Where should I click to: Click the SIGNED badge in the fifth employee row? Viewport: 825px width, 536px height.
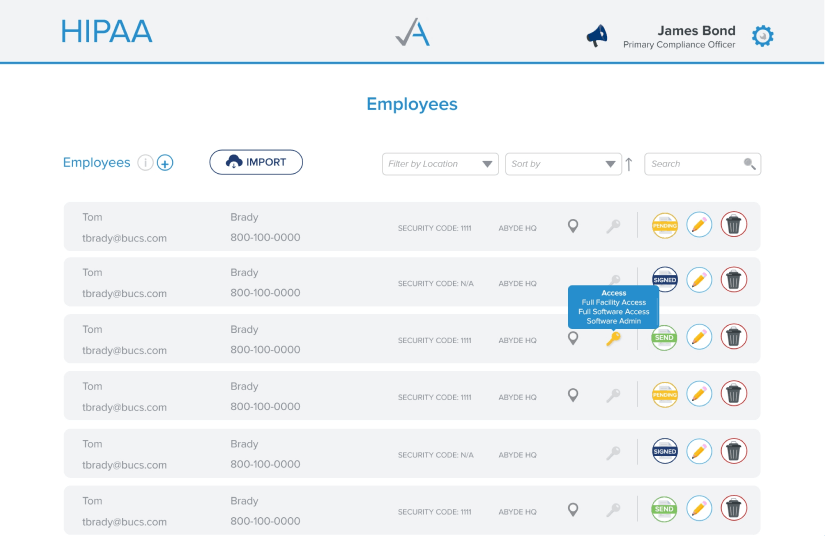pos(665,451)
